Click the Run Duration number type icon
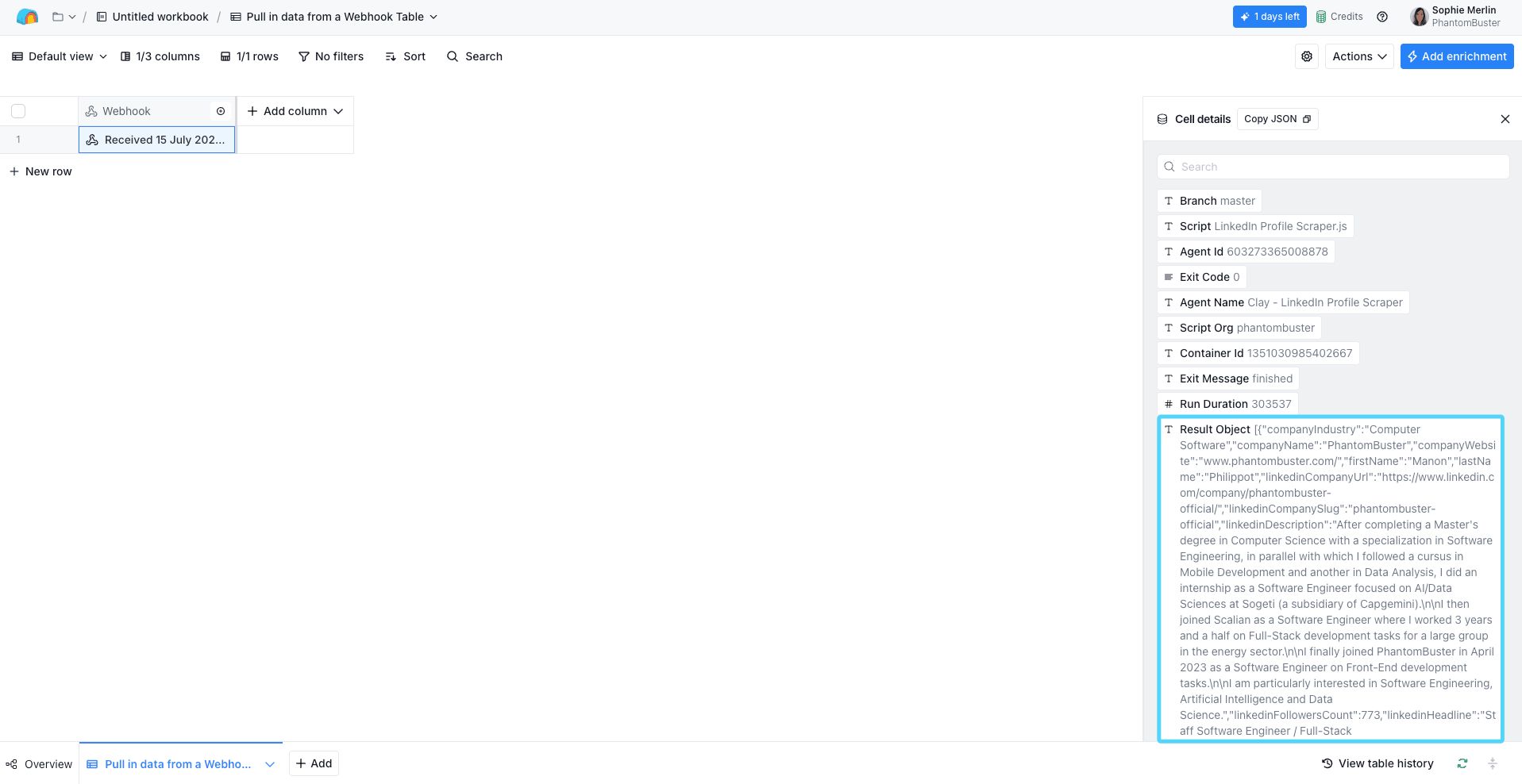Image resolution: width=1522 pixels, height=784 pixels. click(1169, 404)
